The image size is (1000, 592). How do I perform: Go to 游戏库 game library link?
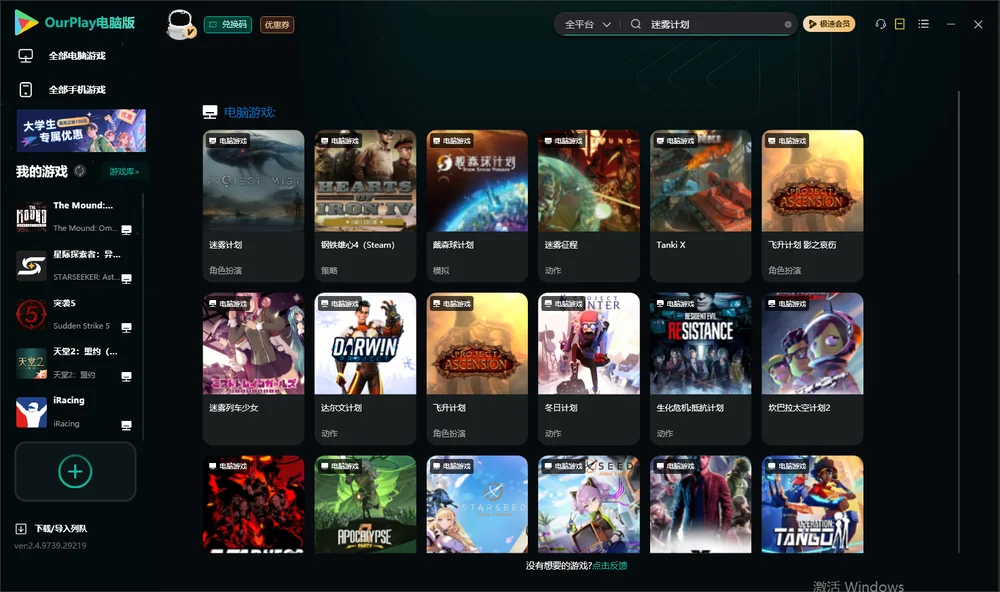124,172
